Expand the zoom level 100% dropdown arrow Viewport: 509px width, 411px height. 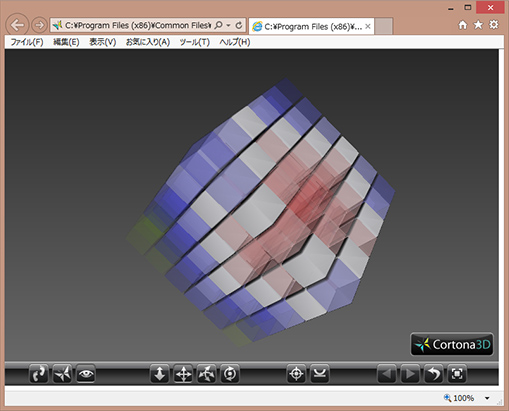pyautogui.click(x=487, y=398)
